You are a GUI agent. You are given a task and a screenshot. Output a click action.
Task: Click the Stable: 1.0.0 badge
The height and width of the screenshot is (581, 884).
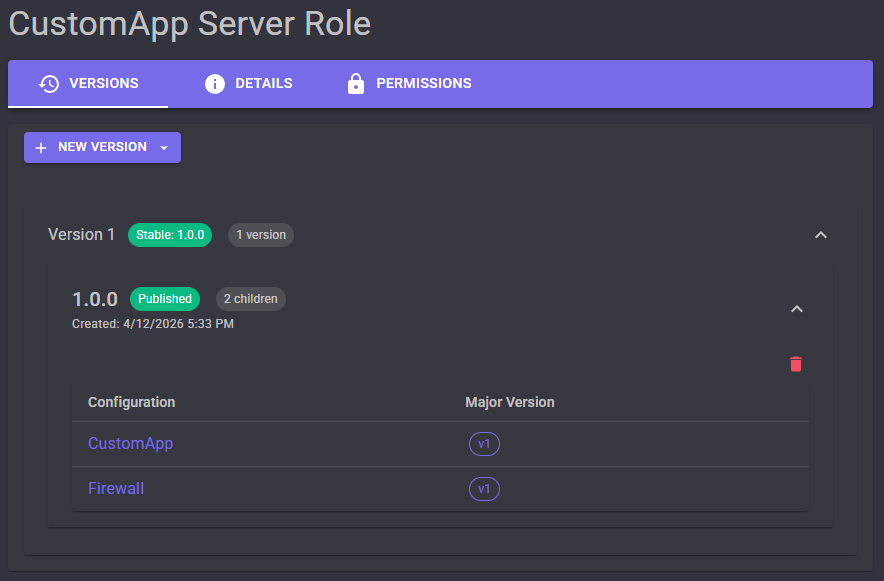(x=169, y=235)
